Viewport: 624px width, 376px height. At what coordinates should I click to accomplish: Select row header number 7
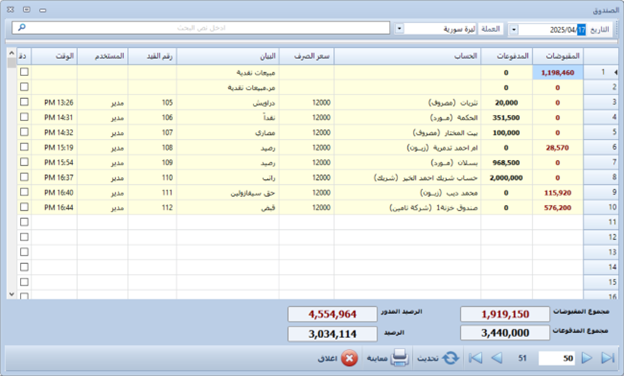click(601, 162)
